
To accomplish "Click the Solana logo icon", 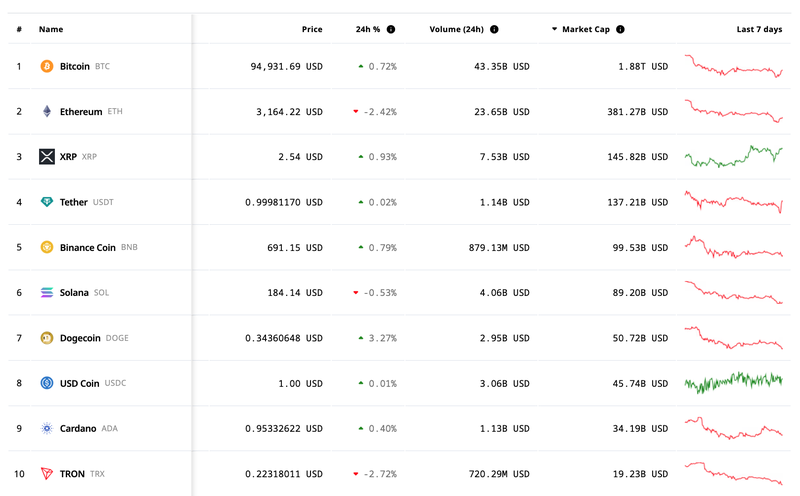I will [46, 293].
